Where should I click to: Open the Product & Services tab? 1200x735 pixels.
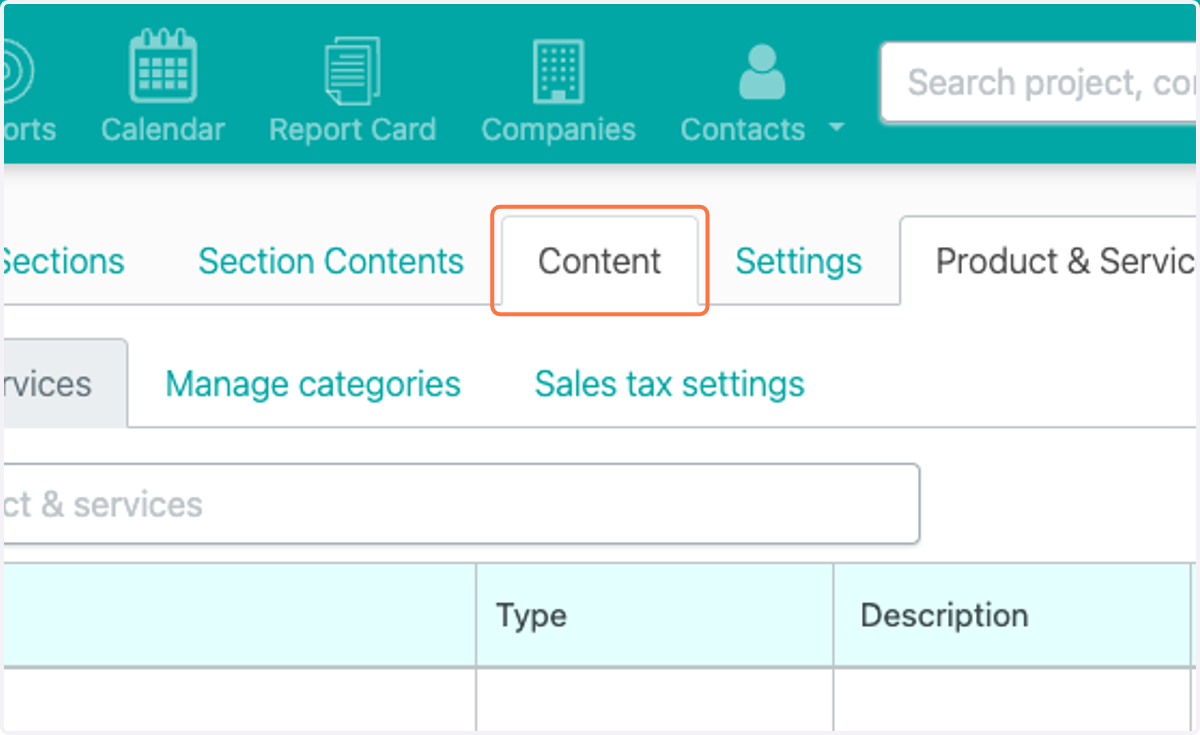[1049, 261]
